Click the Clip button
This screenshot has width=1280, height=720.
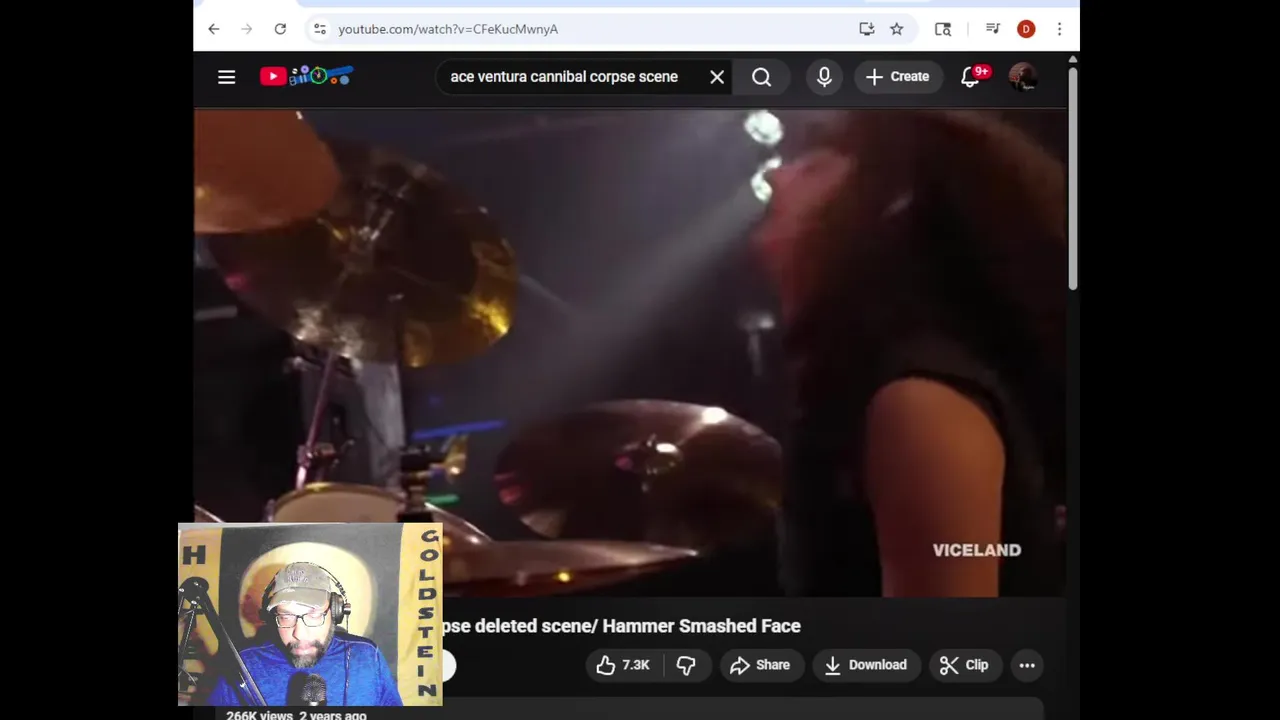coord(964,665)
